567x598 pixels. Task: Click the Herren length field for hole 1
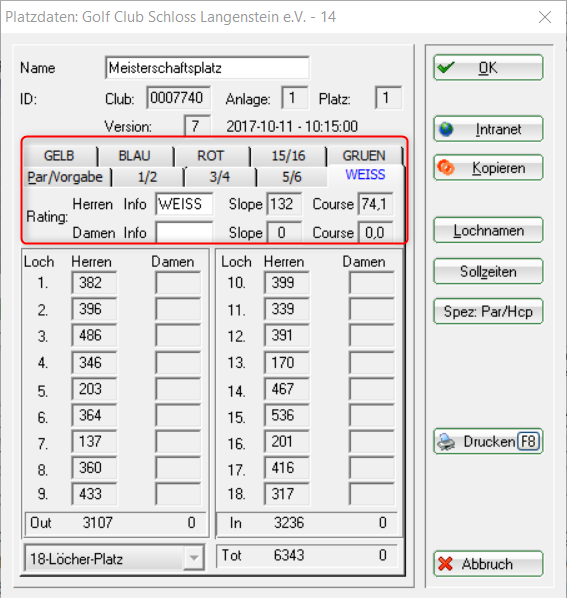tap(94, 283)
